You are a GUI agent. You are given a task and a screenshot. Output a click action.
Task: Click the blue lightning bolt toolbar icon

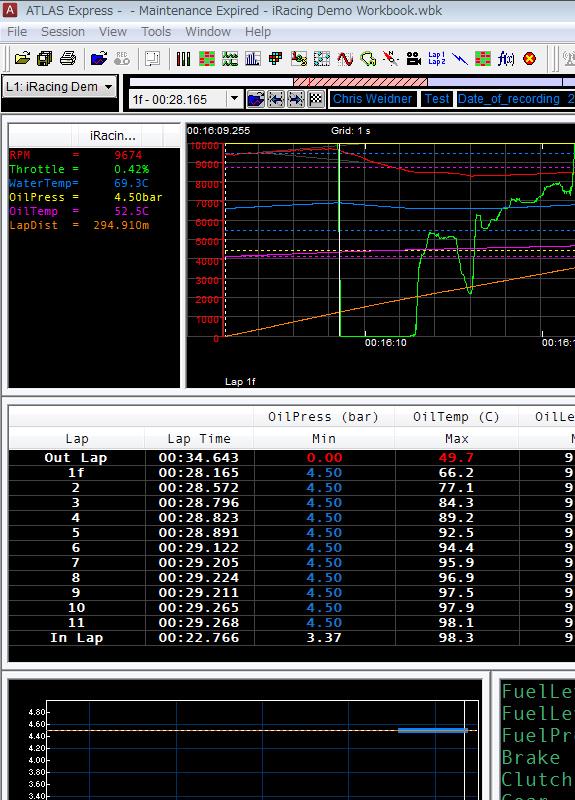(460, 59)
